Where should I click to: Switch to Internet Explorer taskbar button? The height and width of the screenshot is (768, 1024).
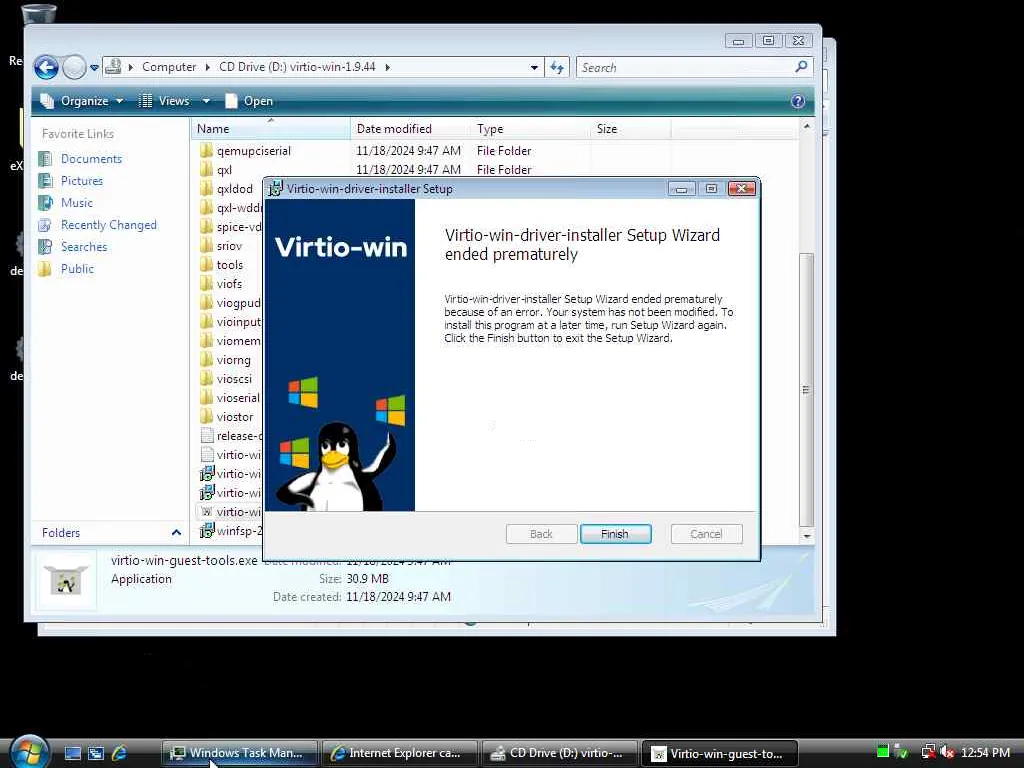[x=400, y=753]
